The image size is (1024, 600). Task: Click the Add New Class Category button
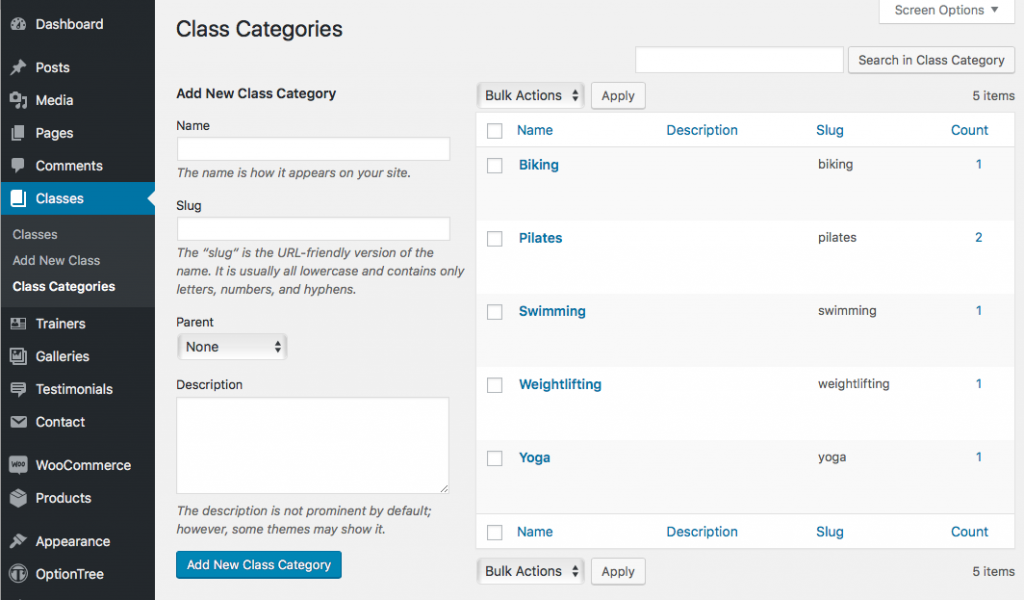click(258, 564)
